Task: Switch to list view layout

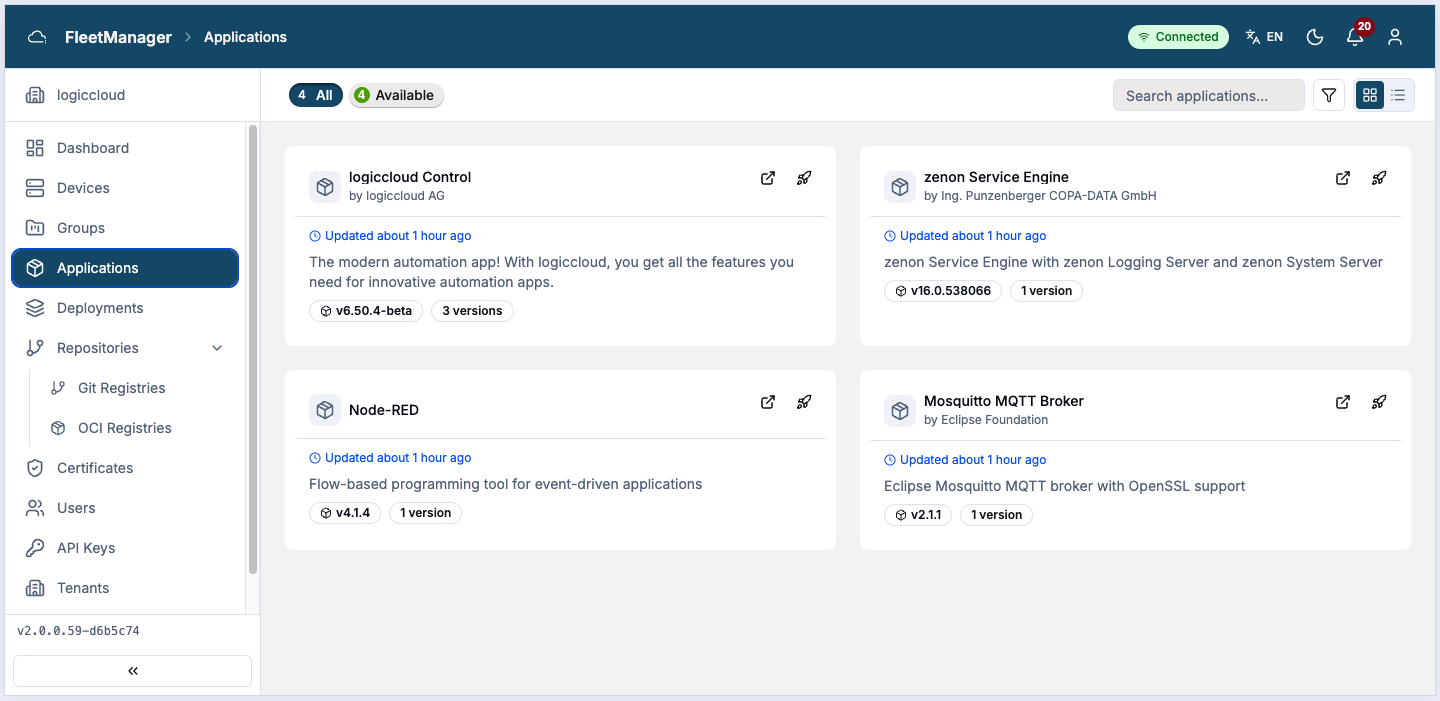Action: point(1399,95)
